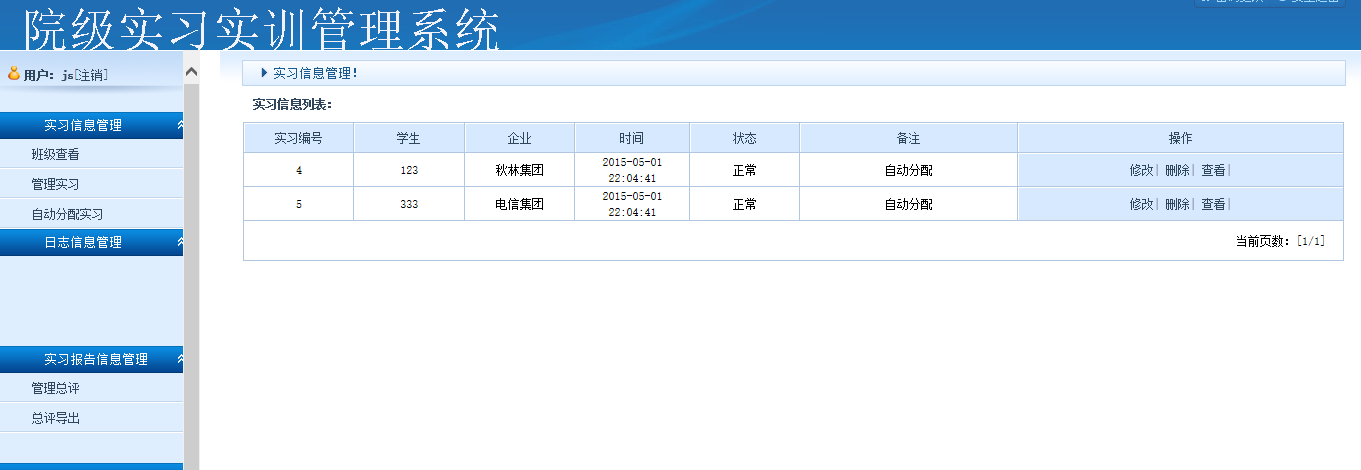Open 自动分配实习 in the sidebar
1361x470 pixels.
click(67, 215)
